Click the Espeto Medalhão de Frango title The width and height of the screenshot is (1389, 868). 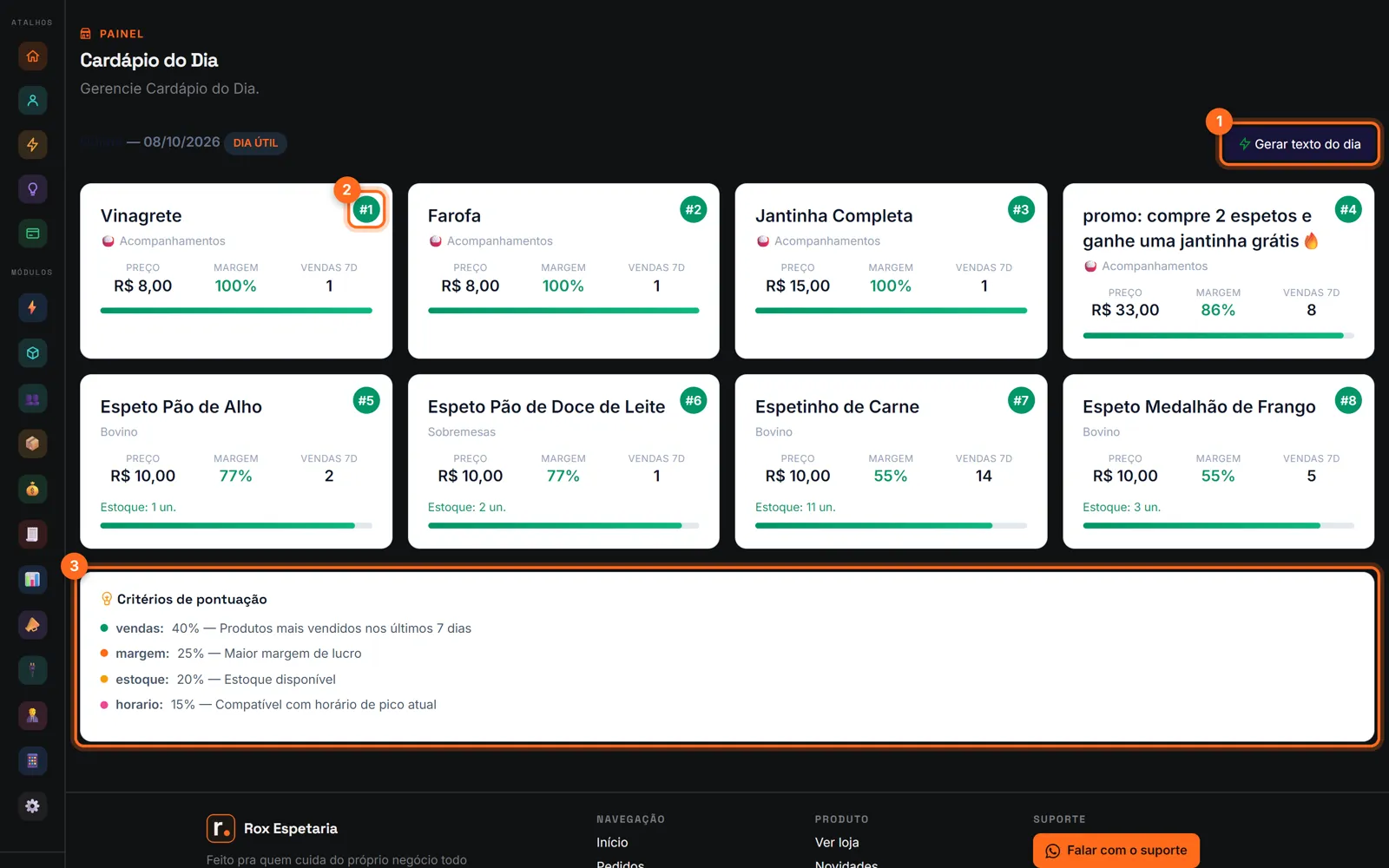[1199, 406]
